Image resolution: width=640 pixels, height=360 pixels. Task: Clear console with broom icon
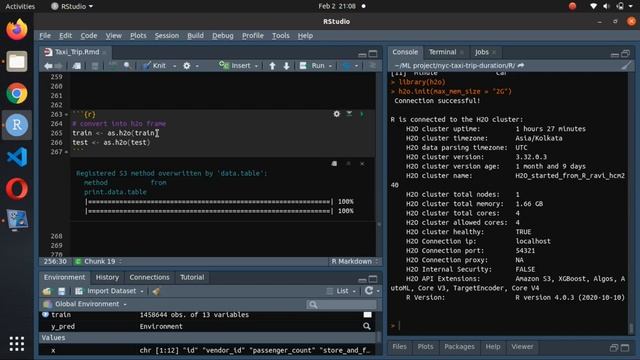(x=626, y=65)
